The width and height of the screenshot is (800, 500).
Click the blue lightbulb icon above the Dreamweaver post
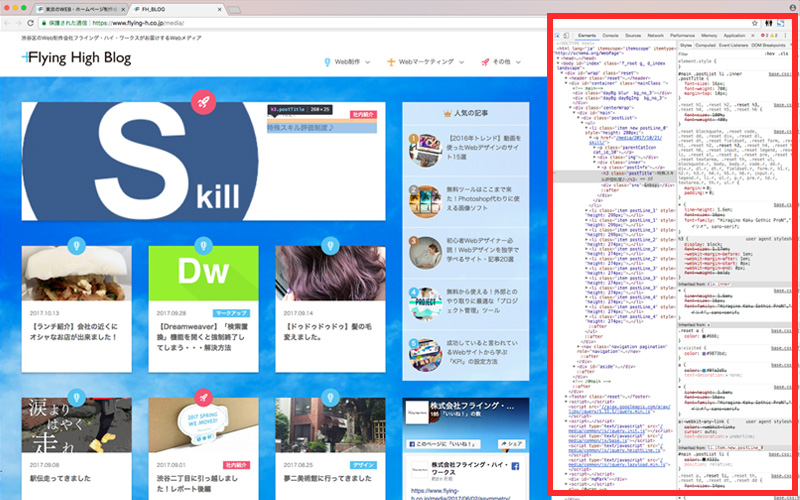(x=203, y=245)
